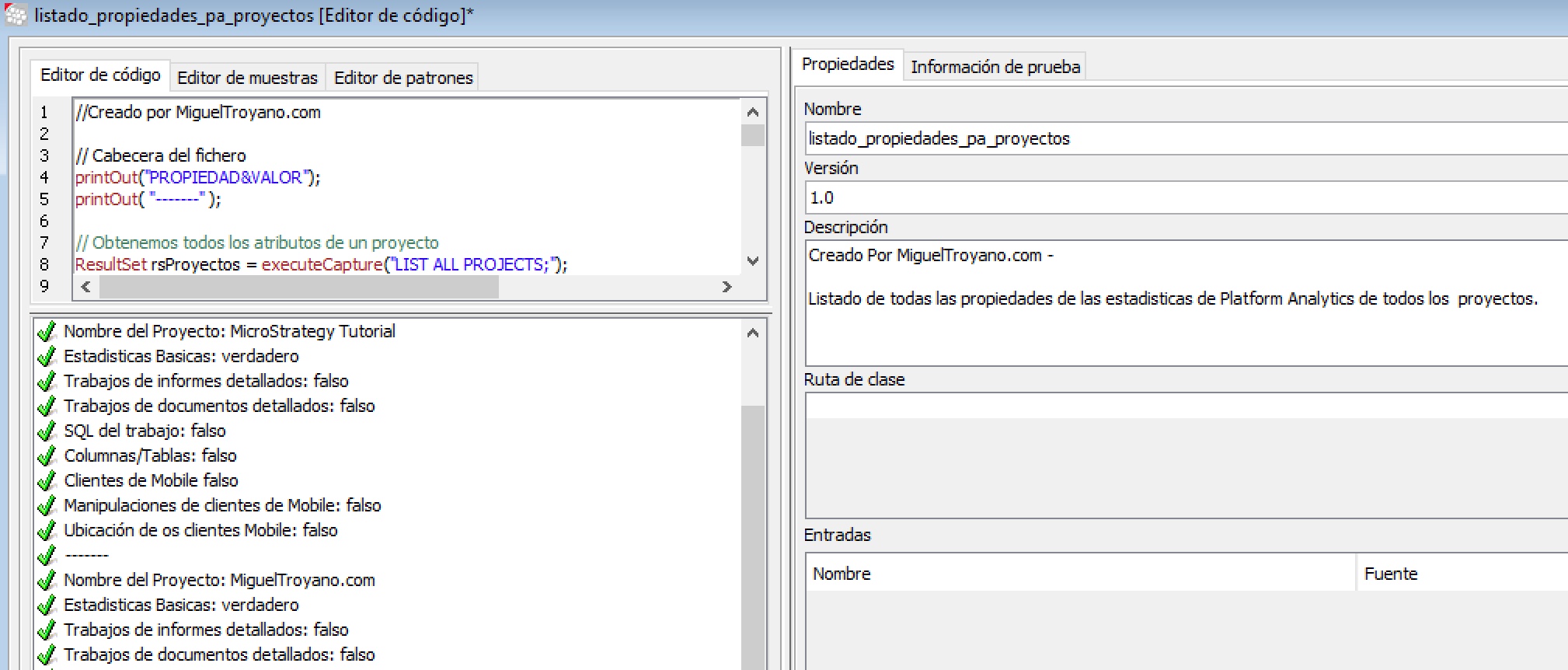Select the Propiedades tab
Screen dimensions: 1568x670
point(848,64)
